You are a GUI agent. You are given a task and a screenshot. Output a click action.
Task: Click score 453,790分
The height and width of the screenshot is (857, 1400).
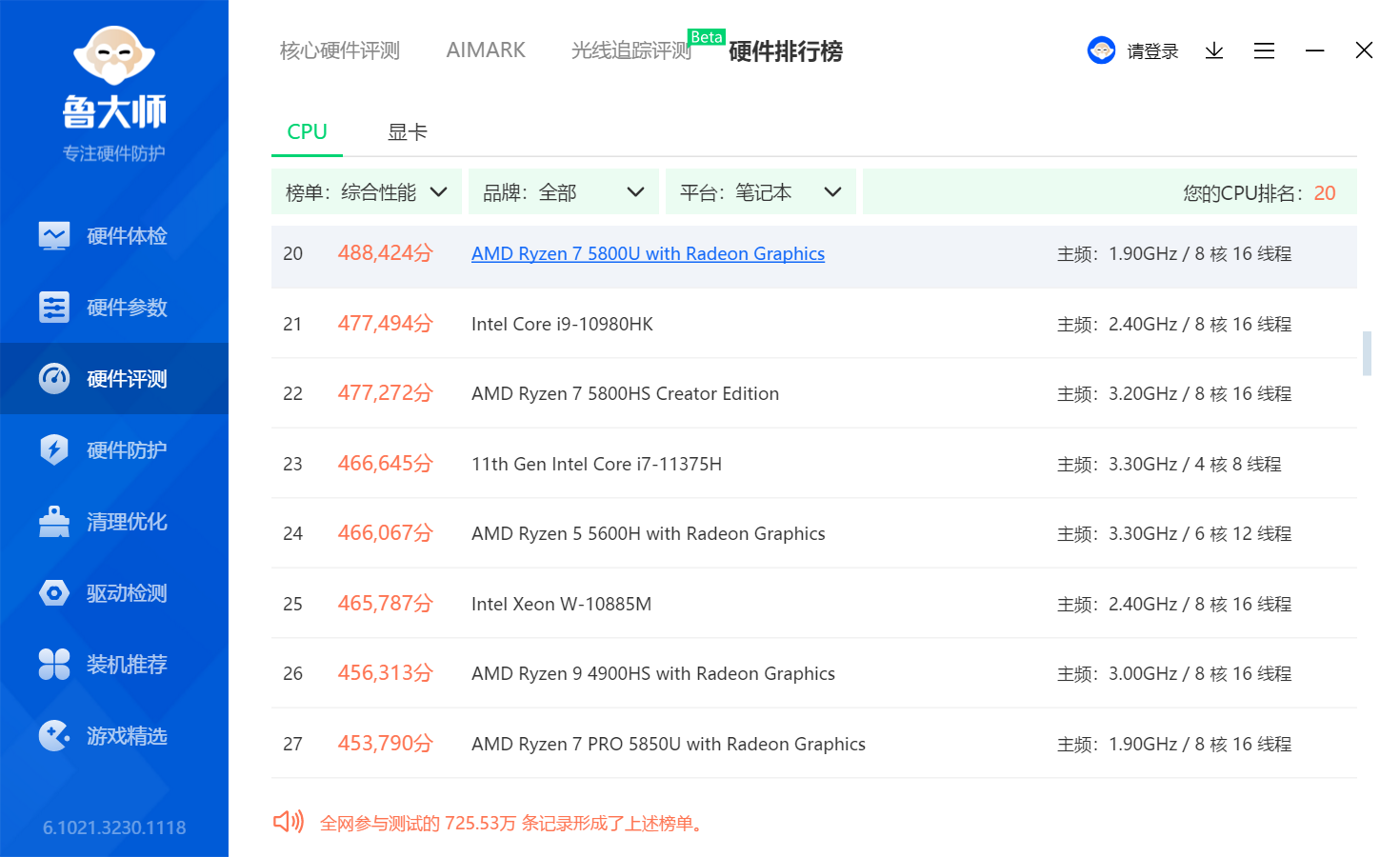tap(386, 744)
